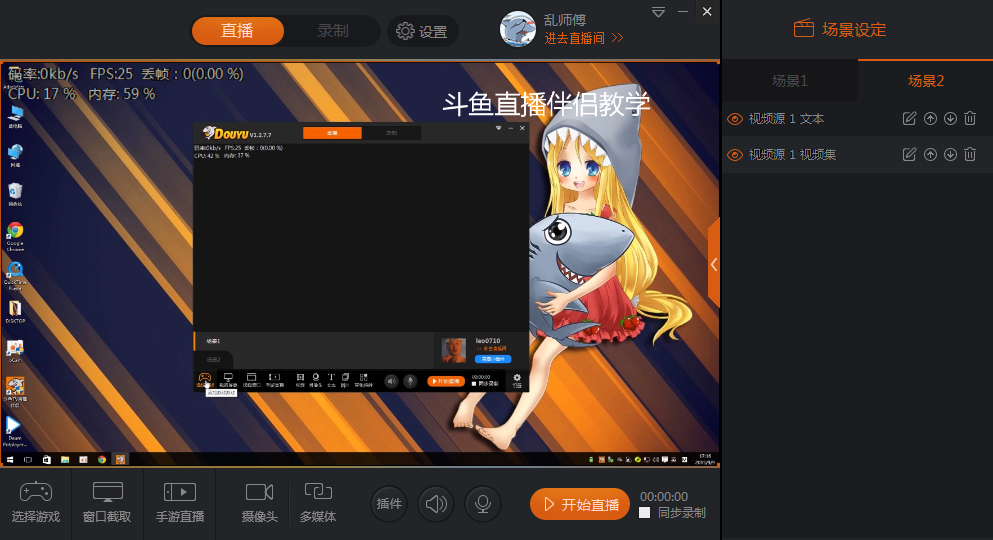993x540 pixels.
Task: Edit the 视频源 1 文本 source
Action: (909, 118)
